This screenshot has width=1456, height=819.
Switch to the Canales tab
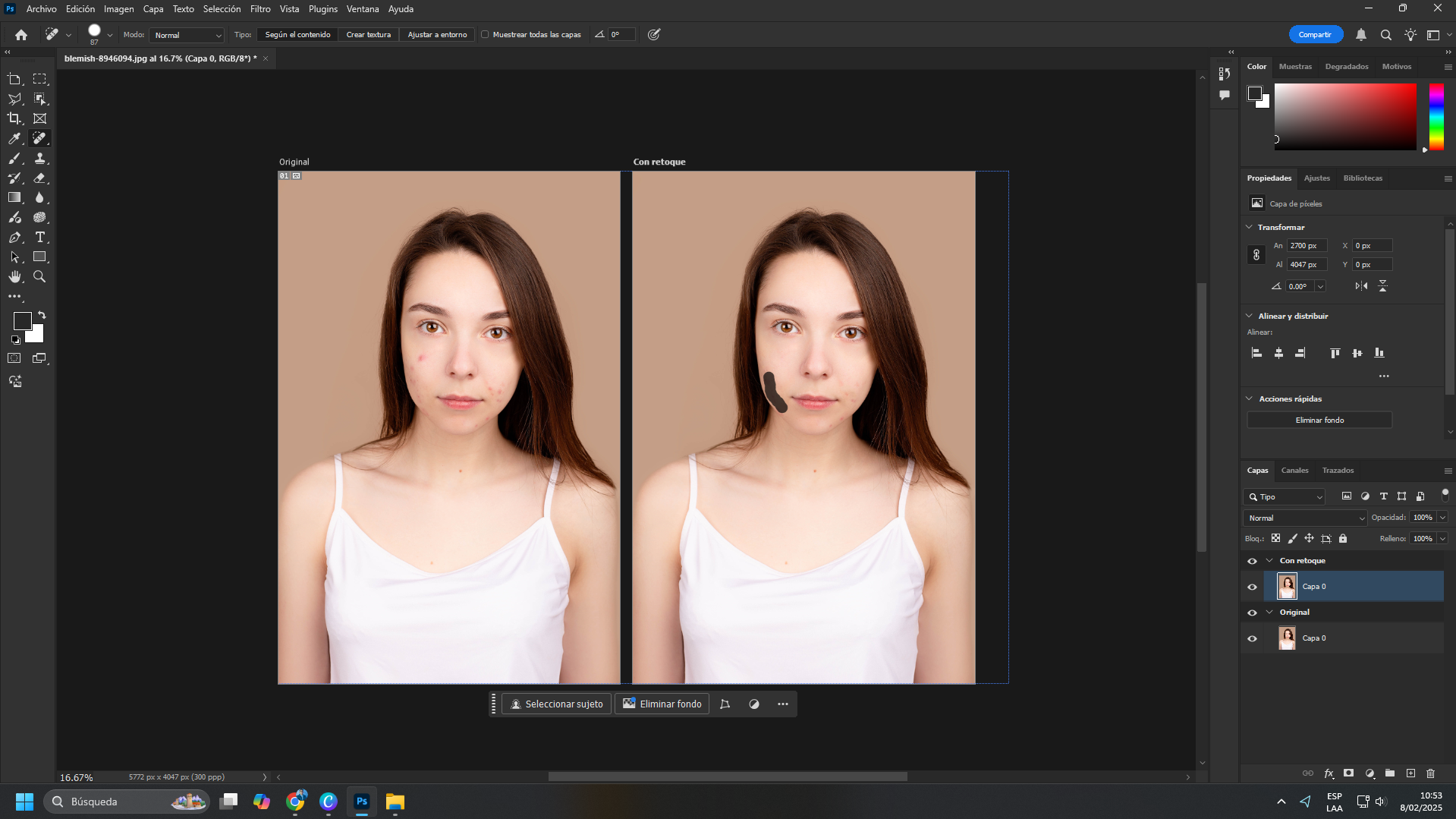tap(1294, 471)
